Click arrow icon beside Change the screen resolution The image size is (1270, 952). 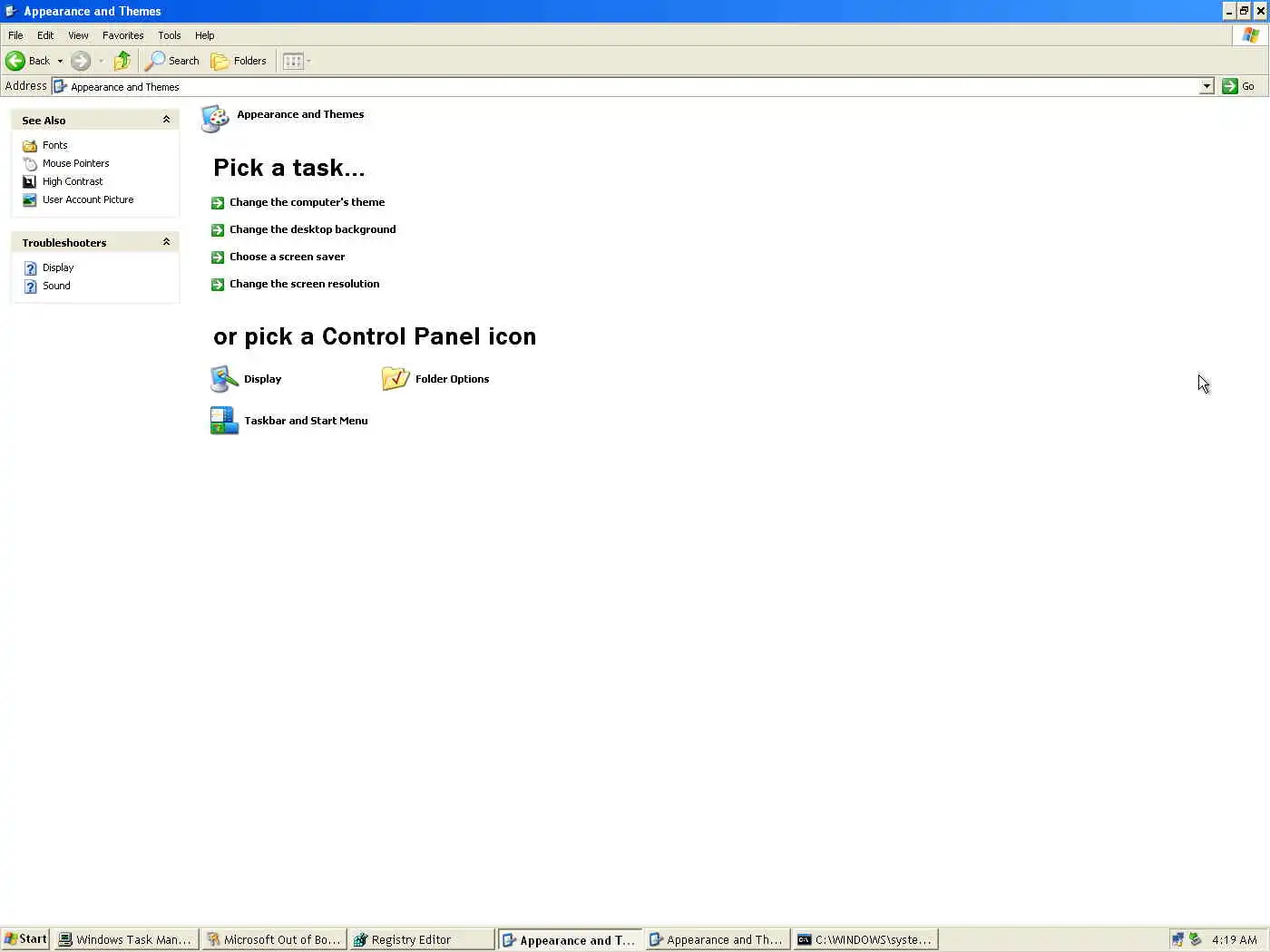coord(218,285)
